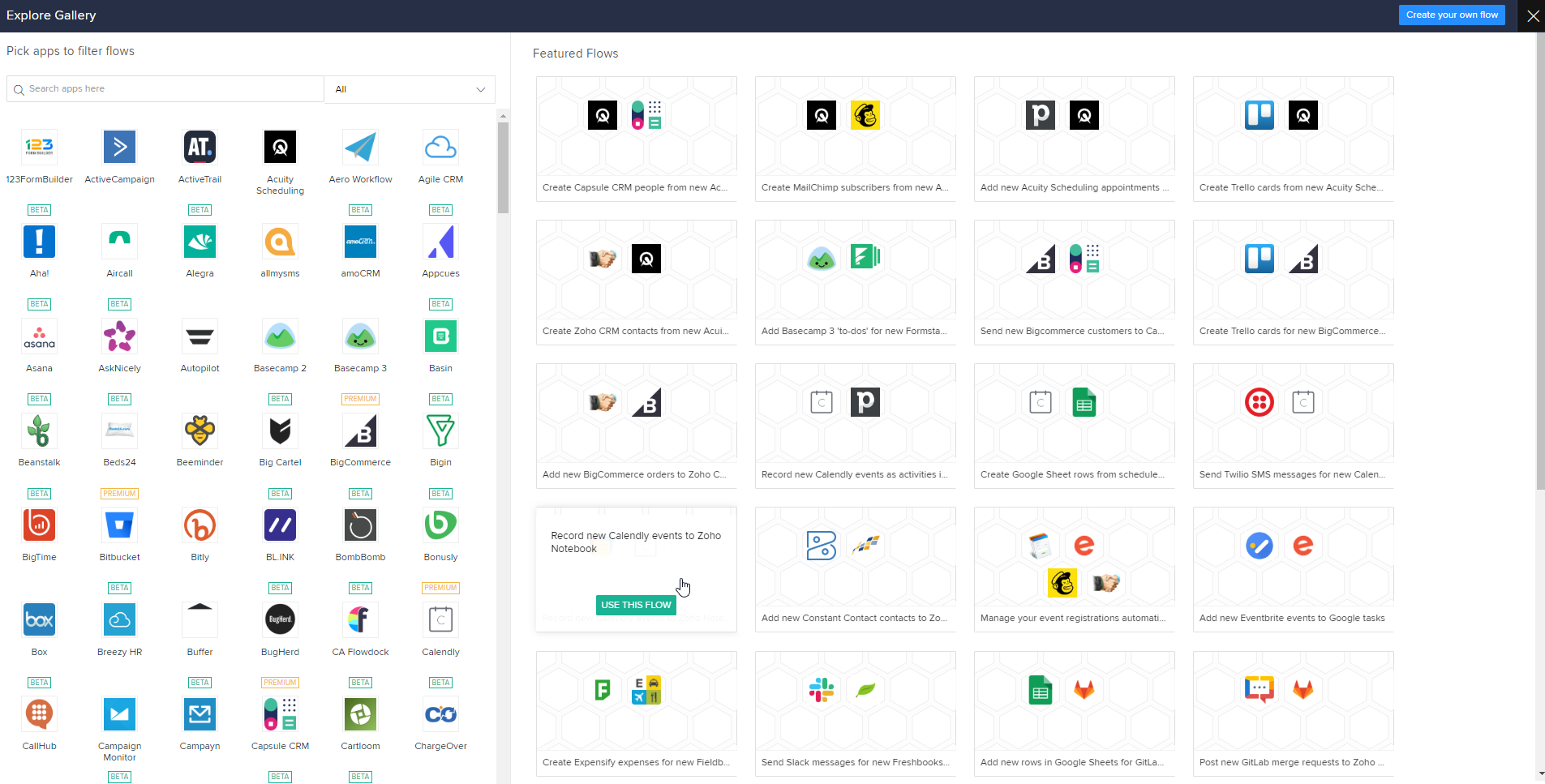Choose the Aircall app icon

119,242
